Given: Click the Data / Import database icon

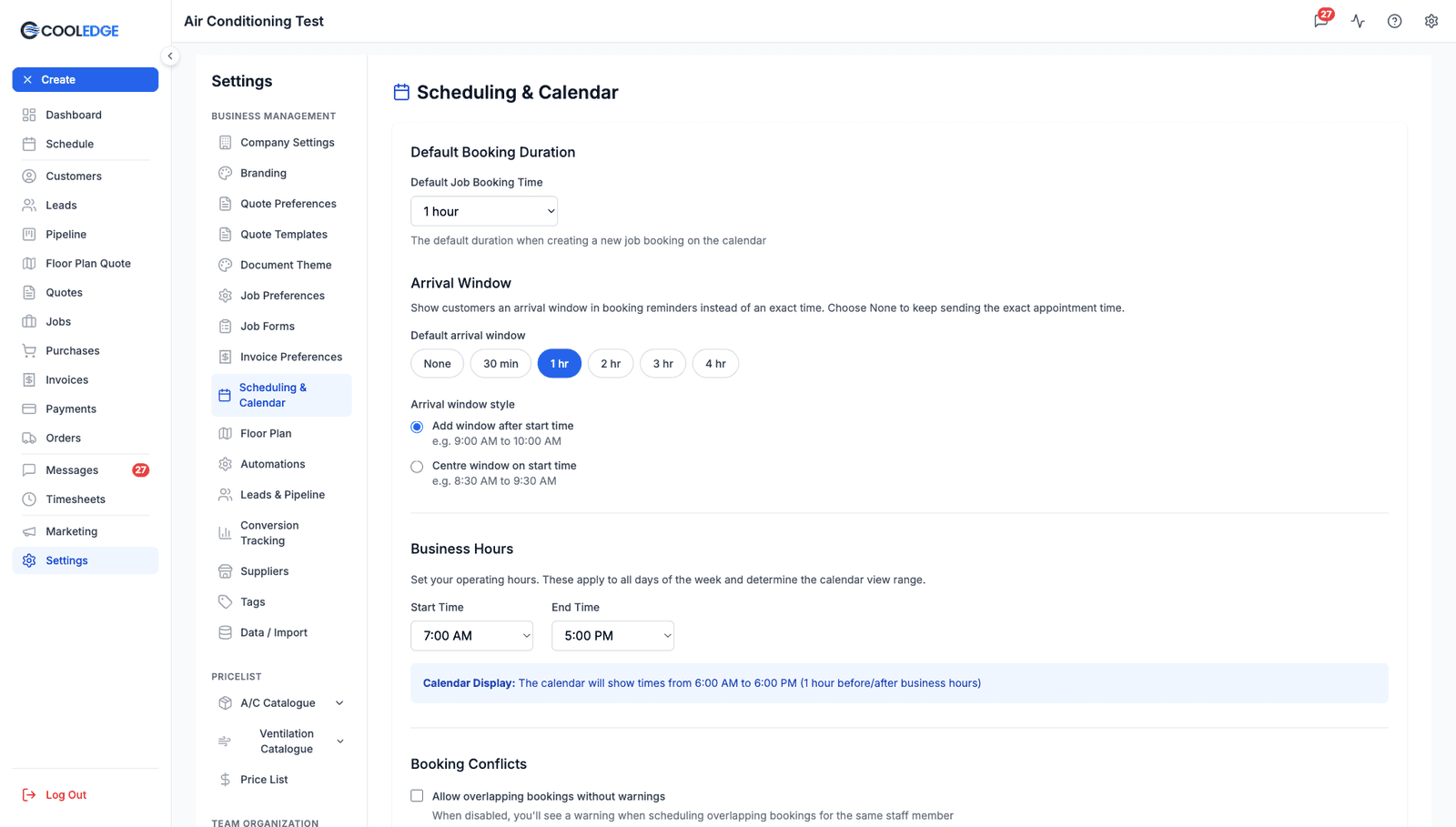Looking at the screenshot, I should point(225,633).
